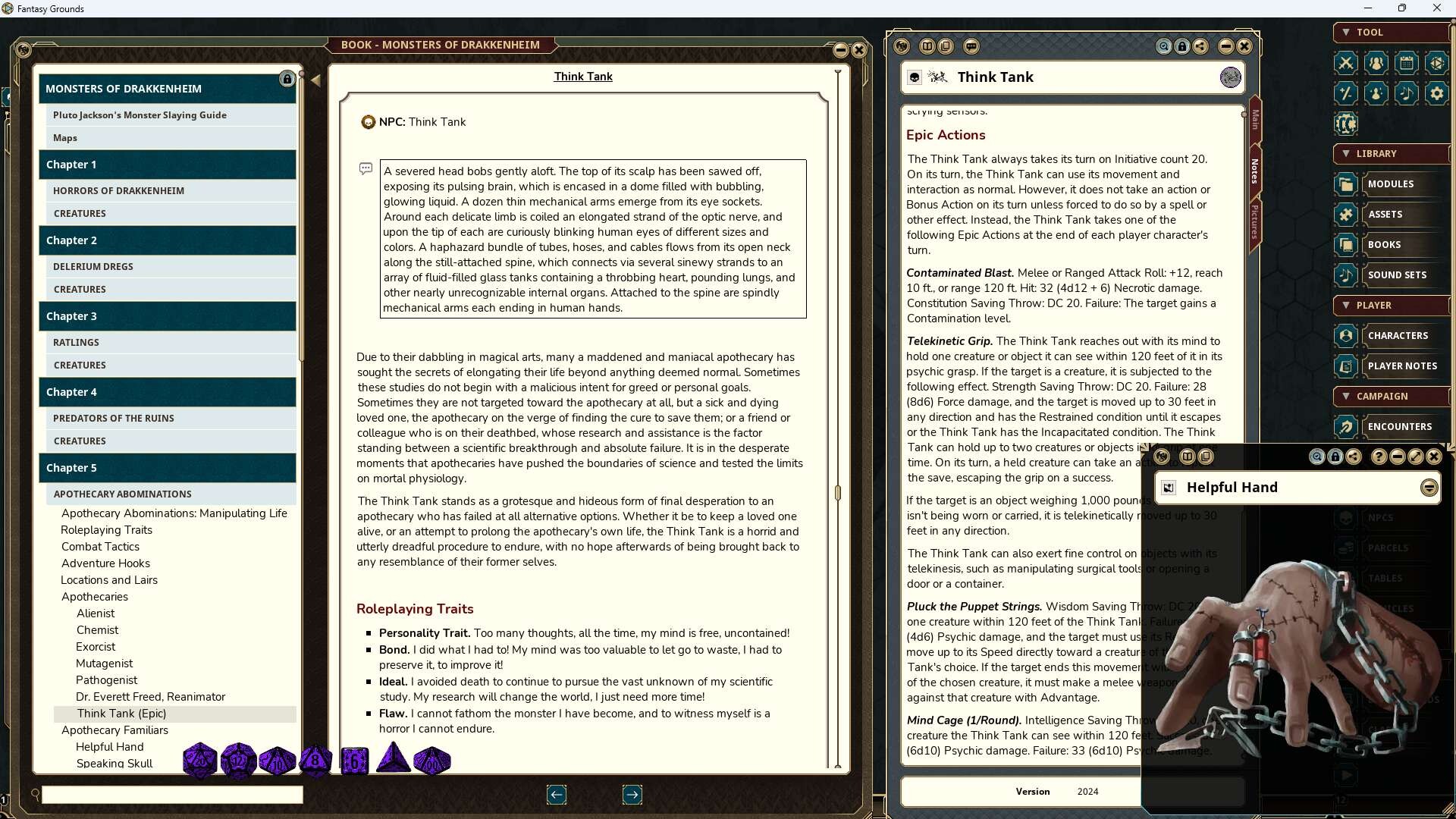Click the copy pages icon in Think Tank header

click(946, 46)
